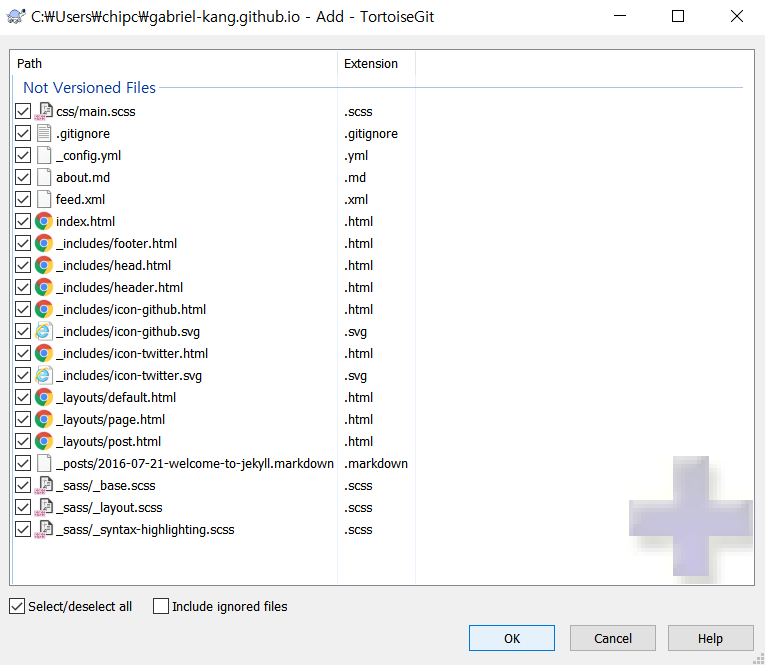Click the Internet Explorer icon beside icon-github.svg
The image size is (765, 665).
tap(44, 332)
